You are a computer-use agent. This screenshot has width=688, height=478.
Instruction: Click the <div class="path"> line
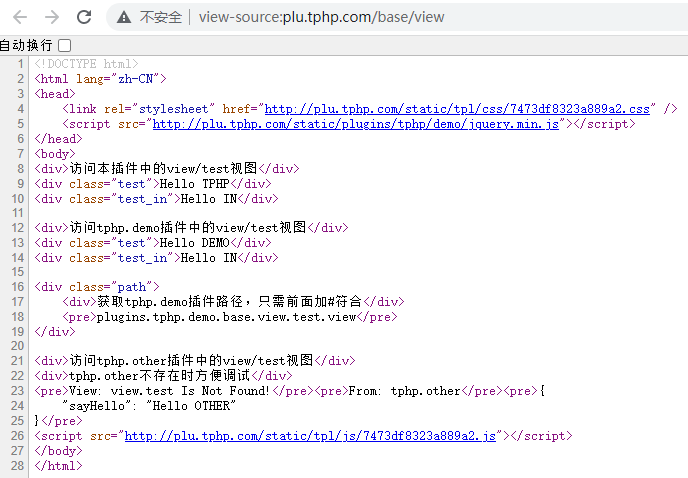point(97,287)
